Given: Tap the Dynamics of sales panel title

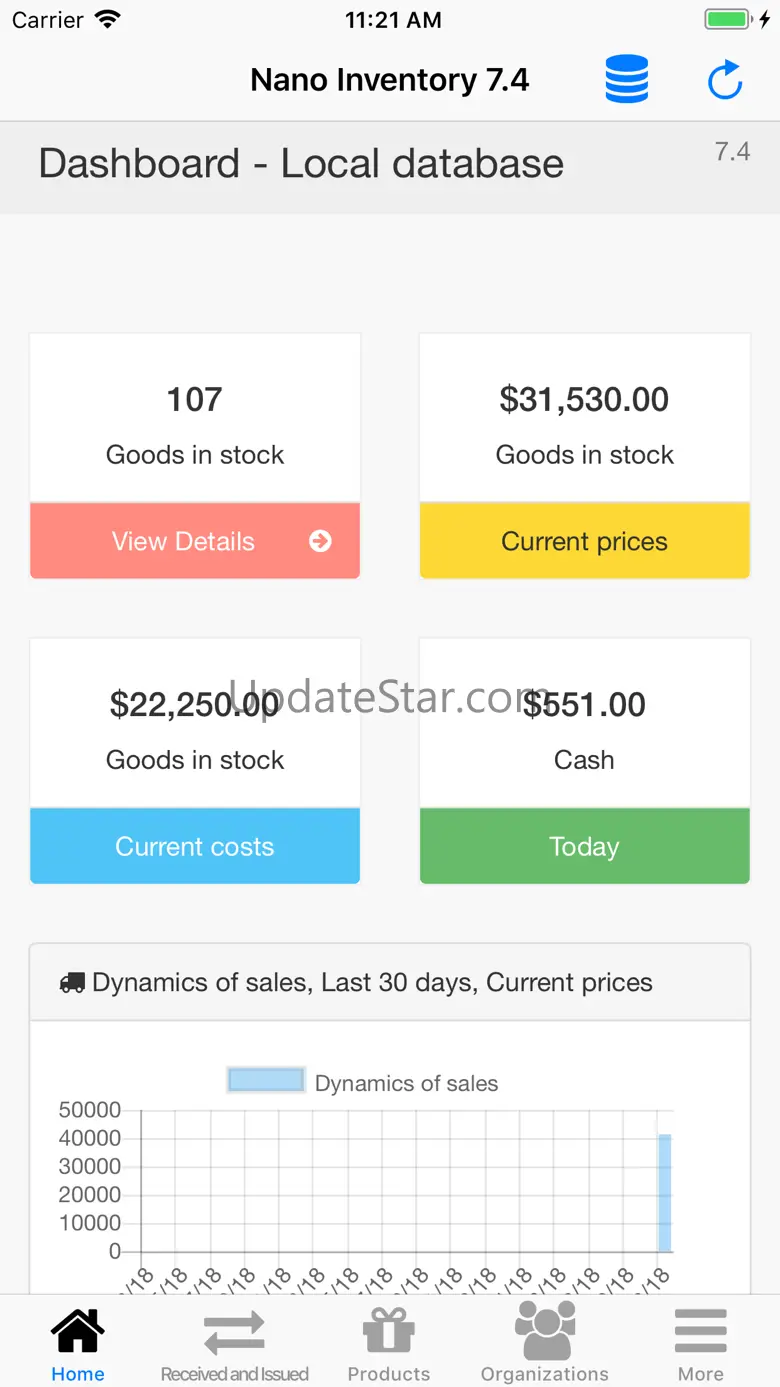Looking at the screenshot, I should point(372,983).
